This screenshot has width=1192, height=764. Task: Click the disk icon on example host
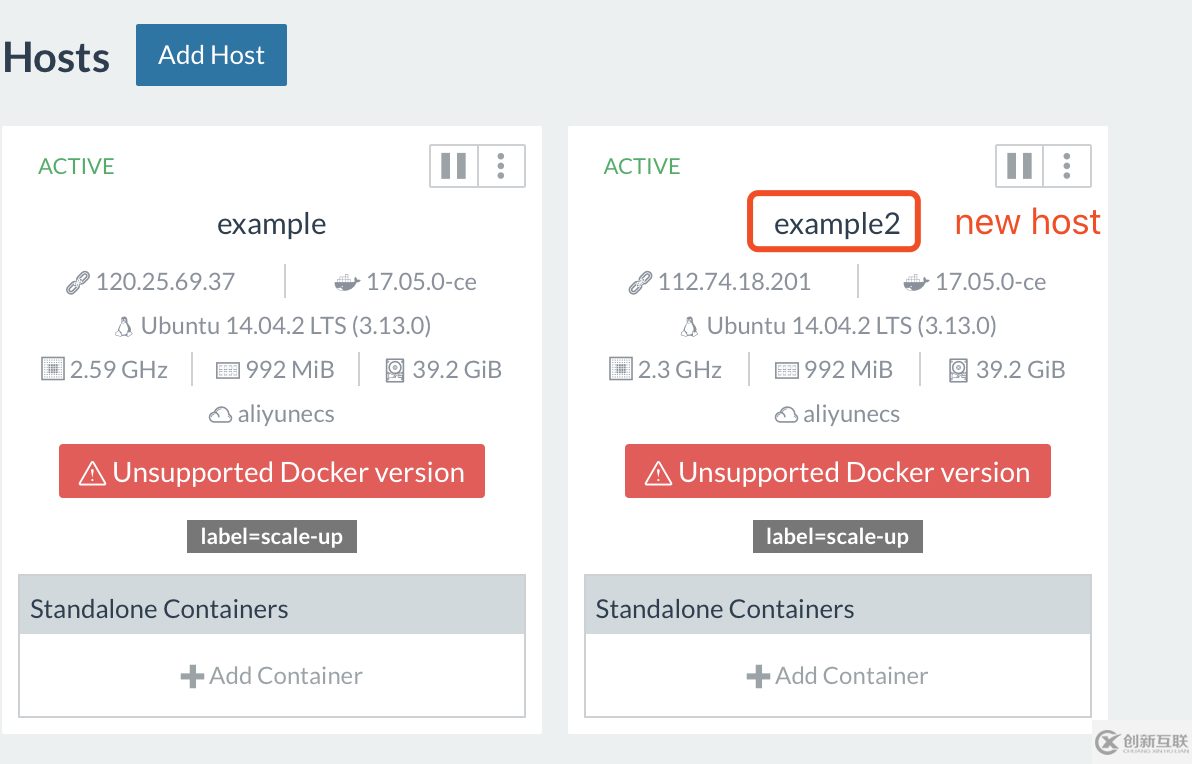coord(395,371)
